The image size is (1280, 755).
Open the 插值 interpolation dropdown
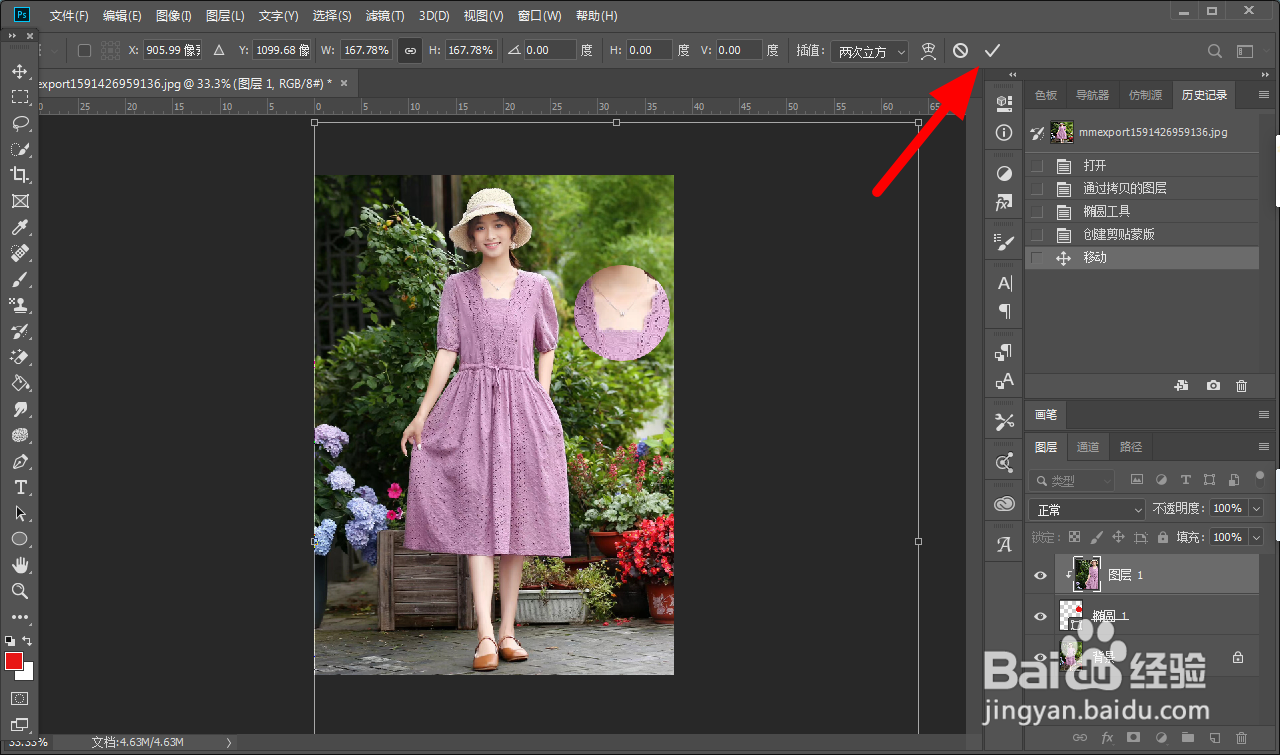point(869,51)
